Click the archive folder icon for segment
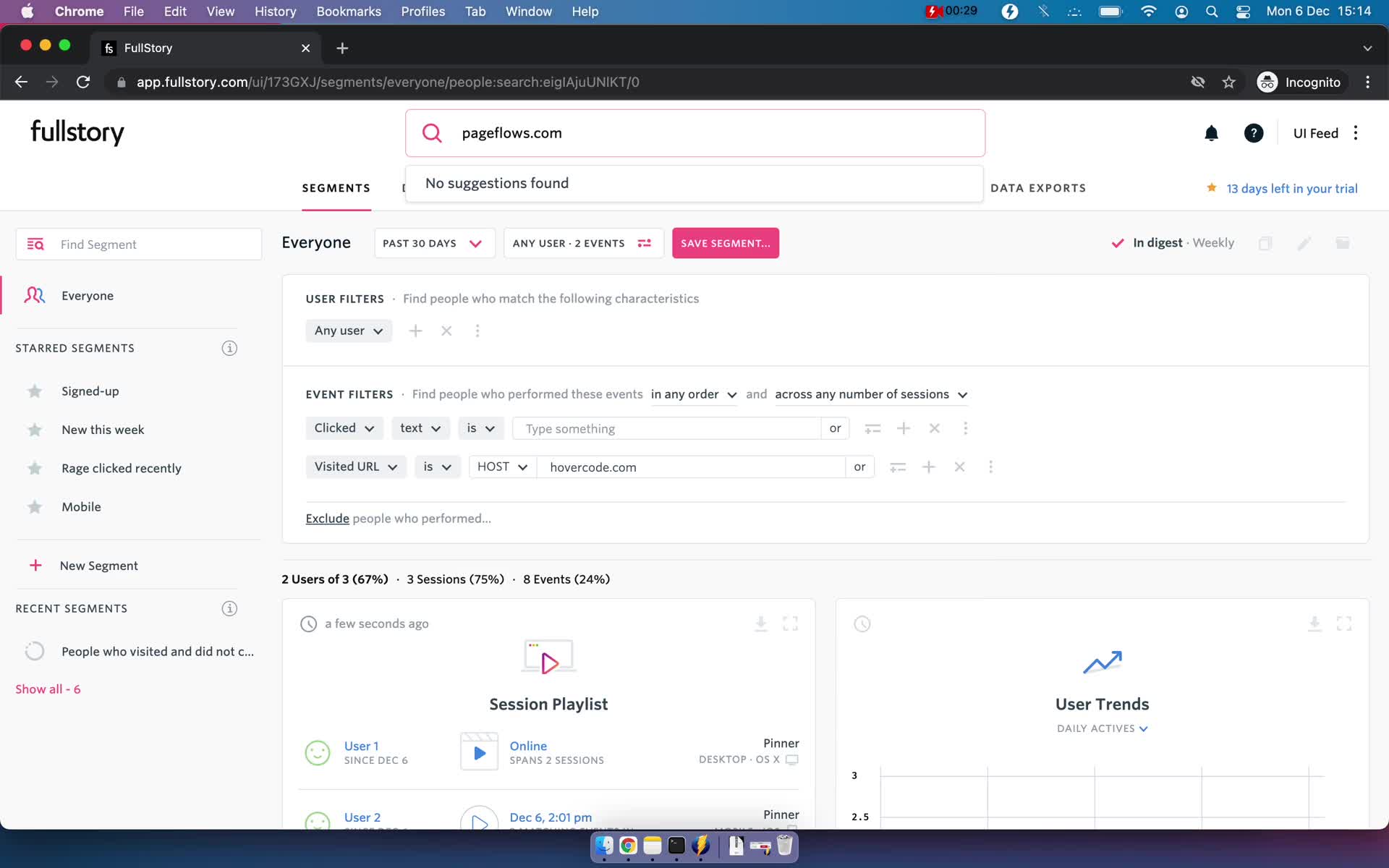 (1343, 243)
